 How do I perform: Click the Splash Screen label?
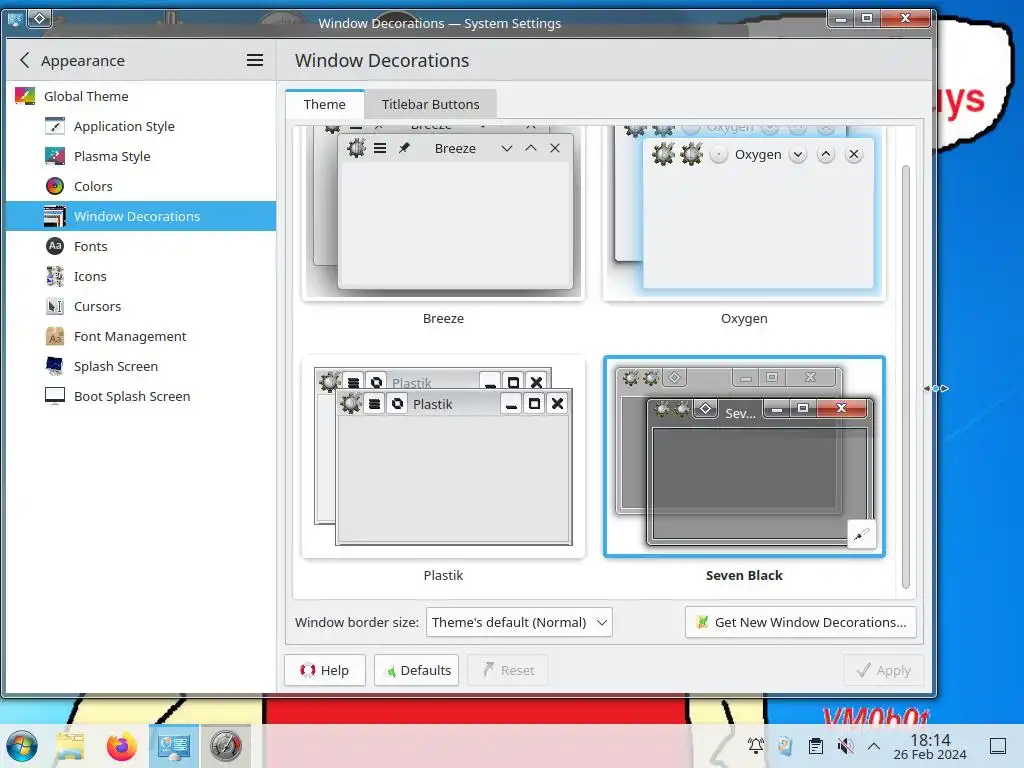[x=116, y=366]
